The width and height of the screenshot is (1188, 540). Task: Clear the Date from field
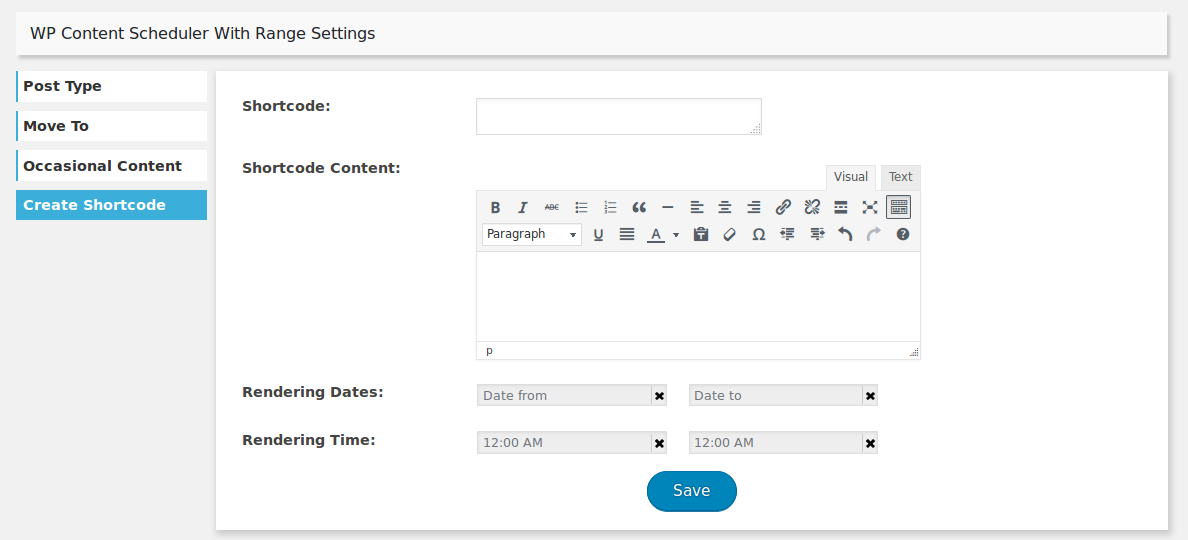(x=659, y=395)
